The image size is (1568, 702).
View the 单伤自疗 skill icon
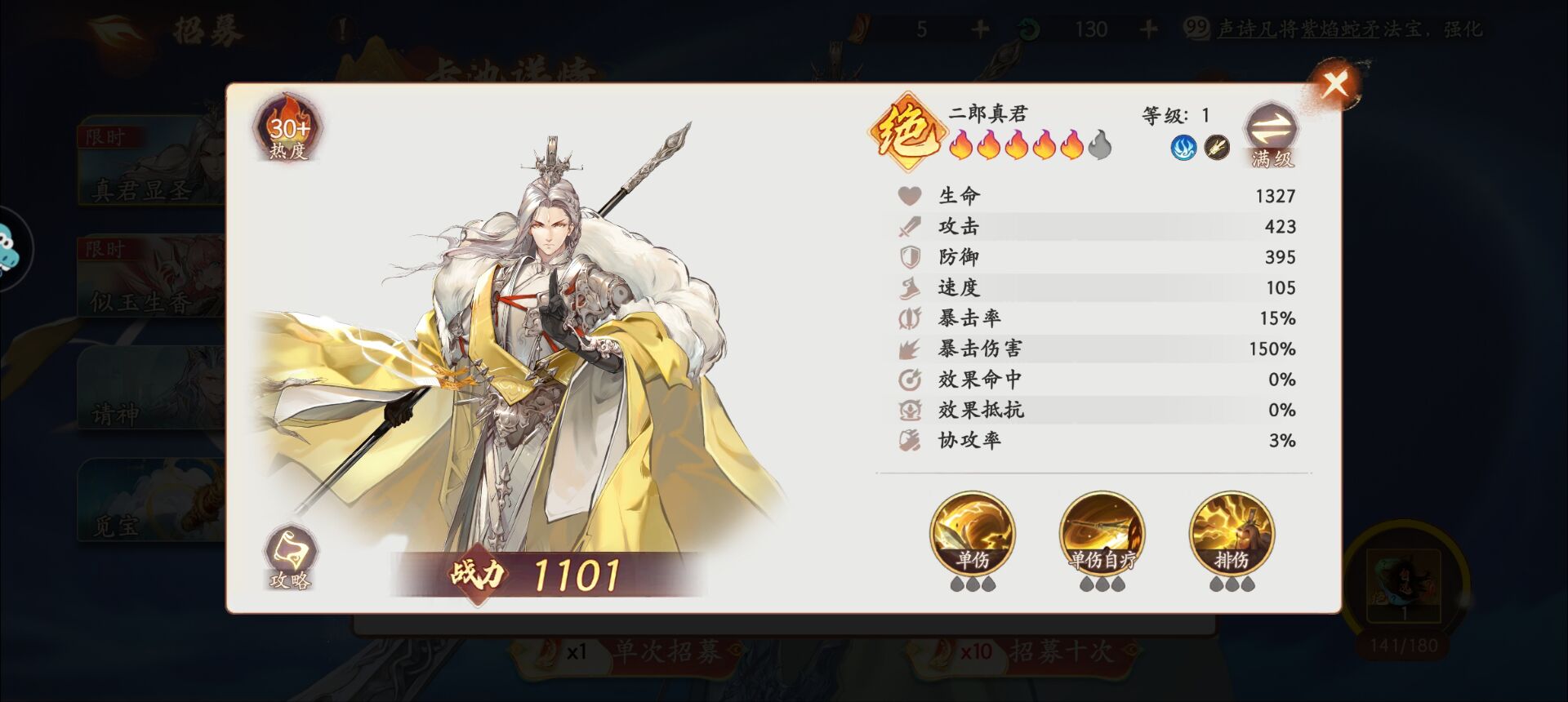1102,535
